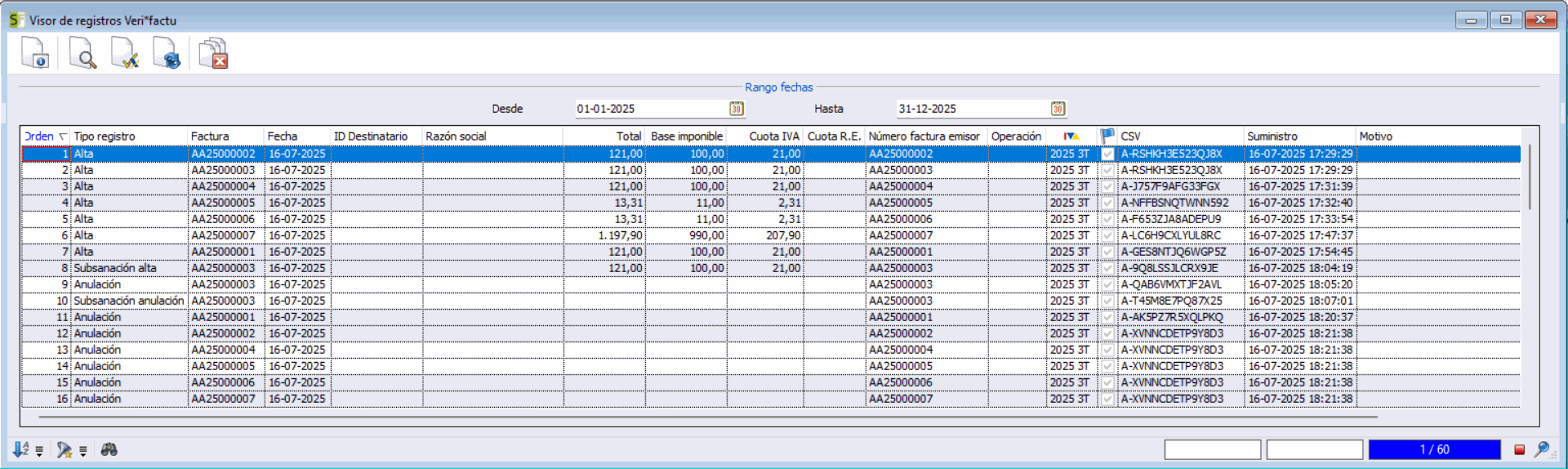1568x469 pixels.
Task: Click the Operación column header
Action: (1018, 136)
